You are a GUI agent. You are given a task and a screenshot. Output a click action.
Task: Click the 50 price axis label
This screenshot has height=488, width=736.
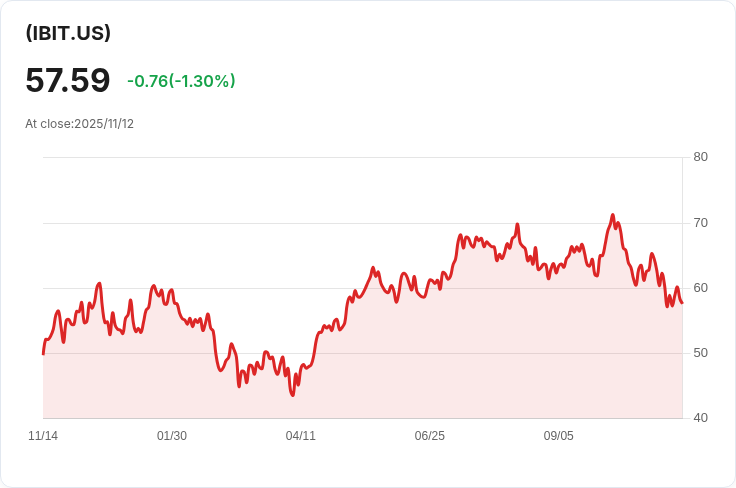700,353
